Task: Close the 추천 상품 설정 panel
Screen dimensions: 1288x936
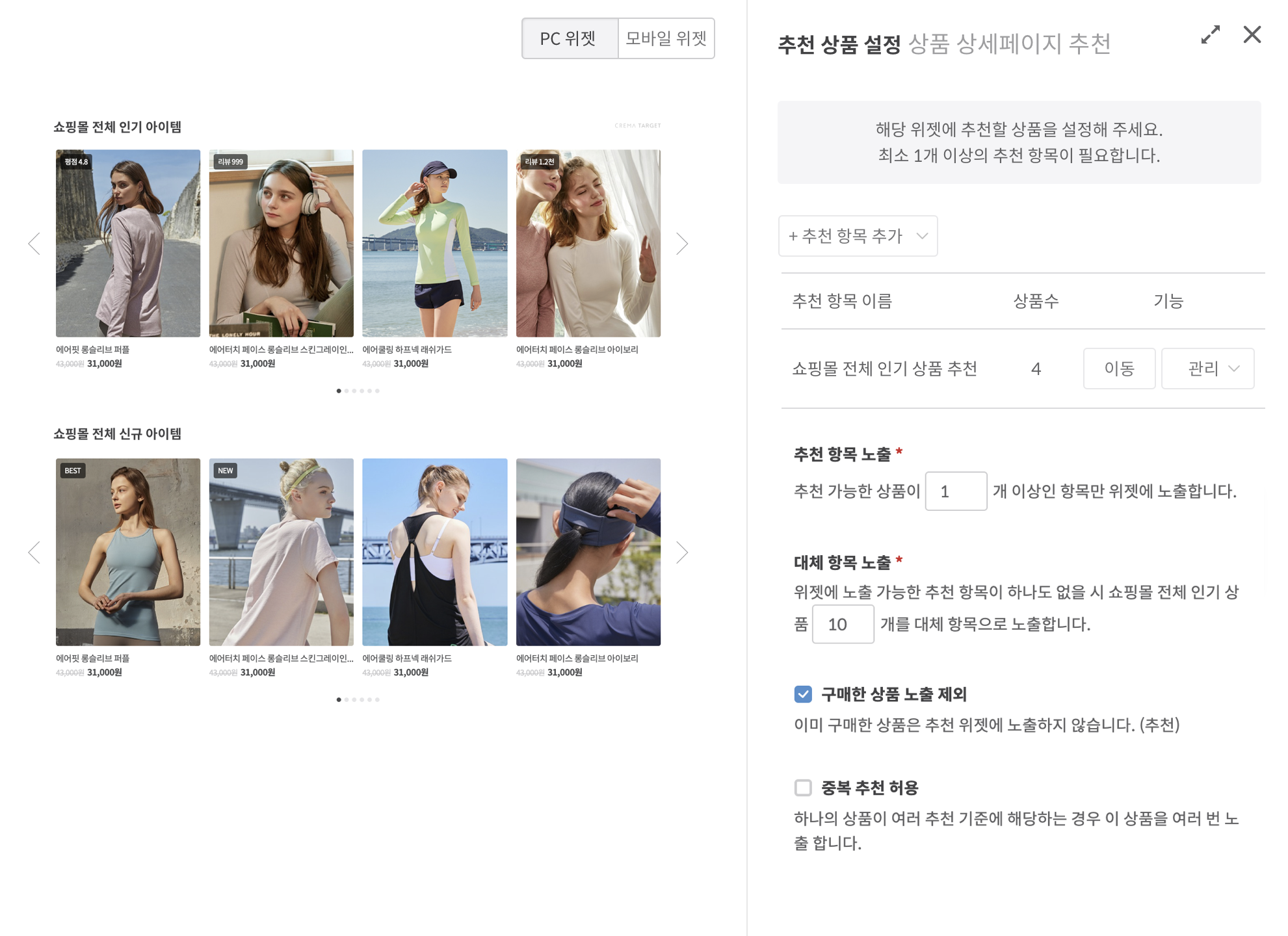Action: [1252, 35]
